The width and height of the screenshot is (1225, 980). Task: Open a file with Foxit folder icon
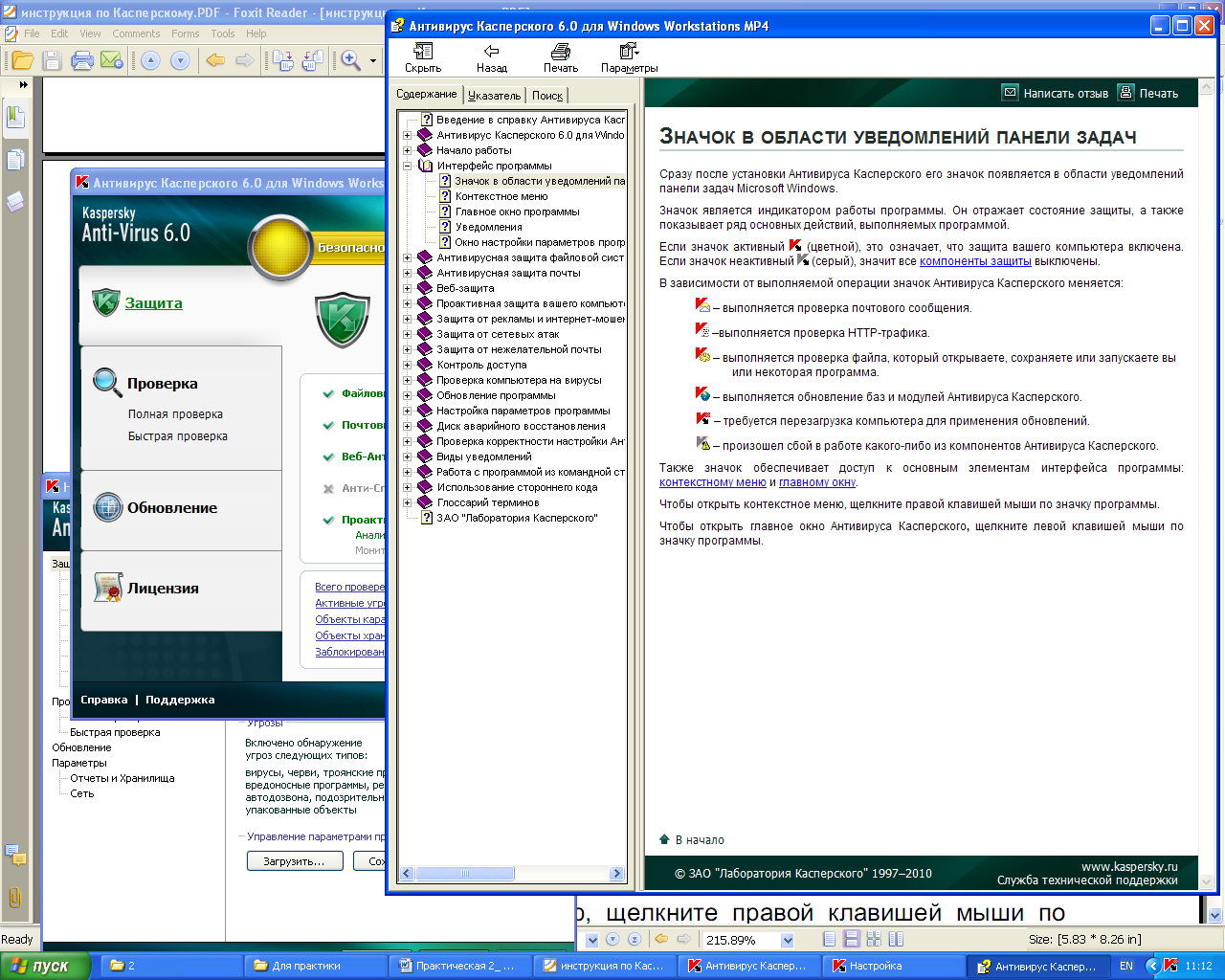(22, 60)
